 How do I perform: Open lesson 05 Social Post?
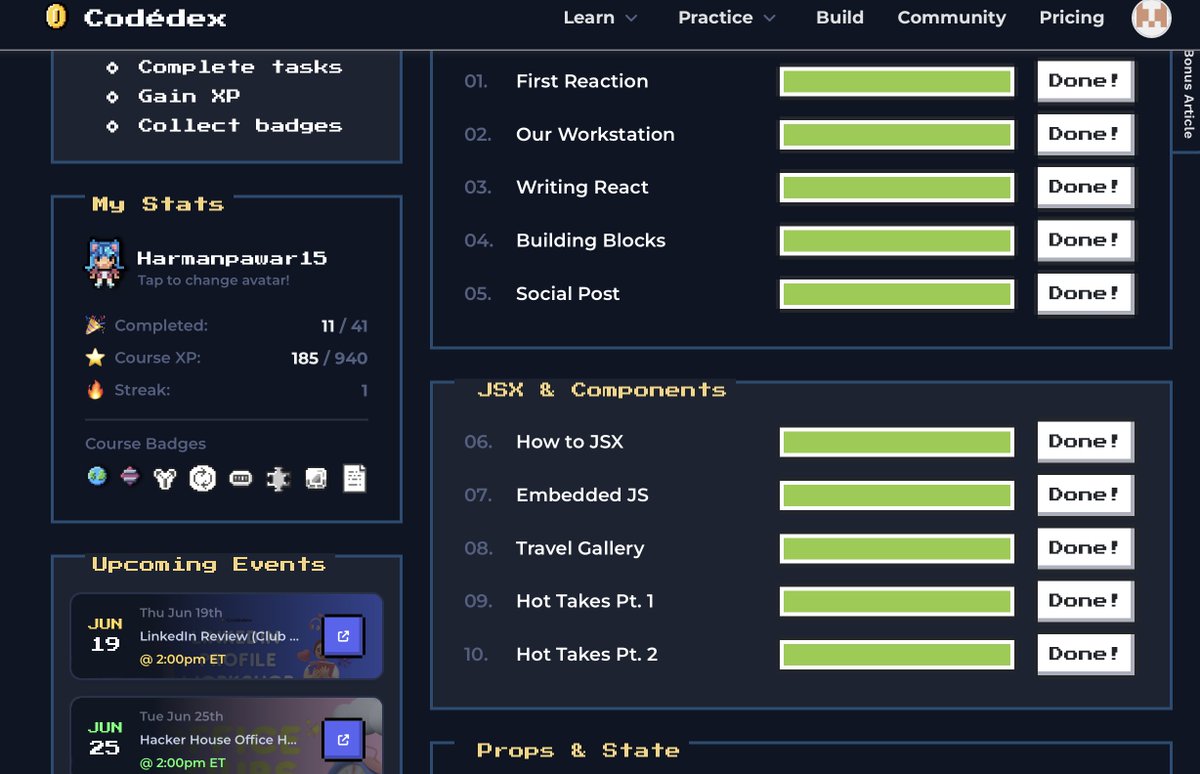(x=568, y=293)
